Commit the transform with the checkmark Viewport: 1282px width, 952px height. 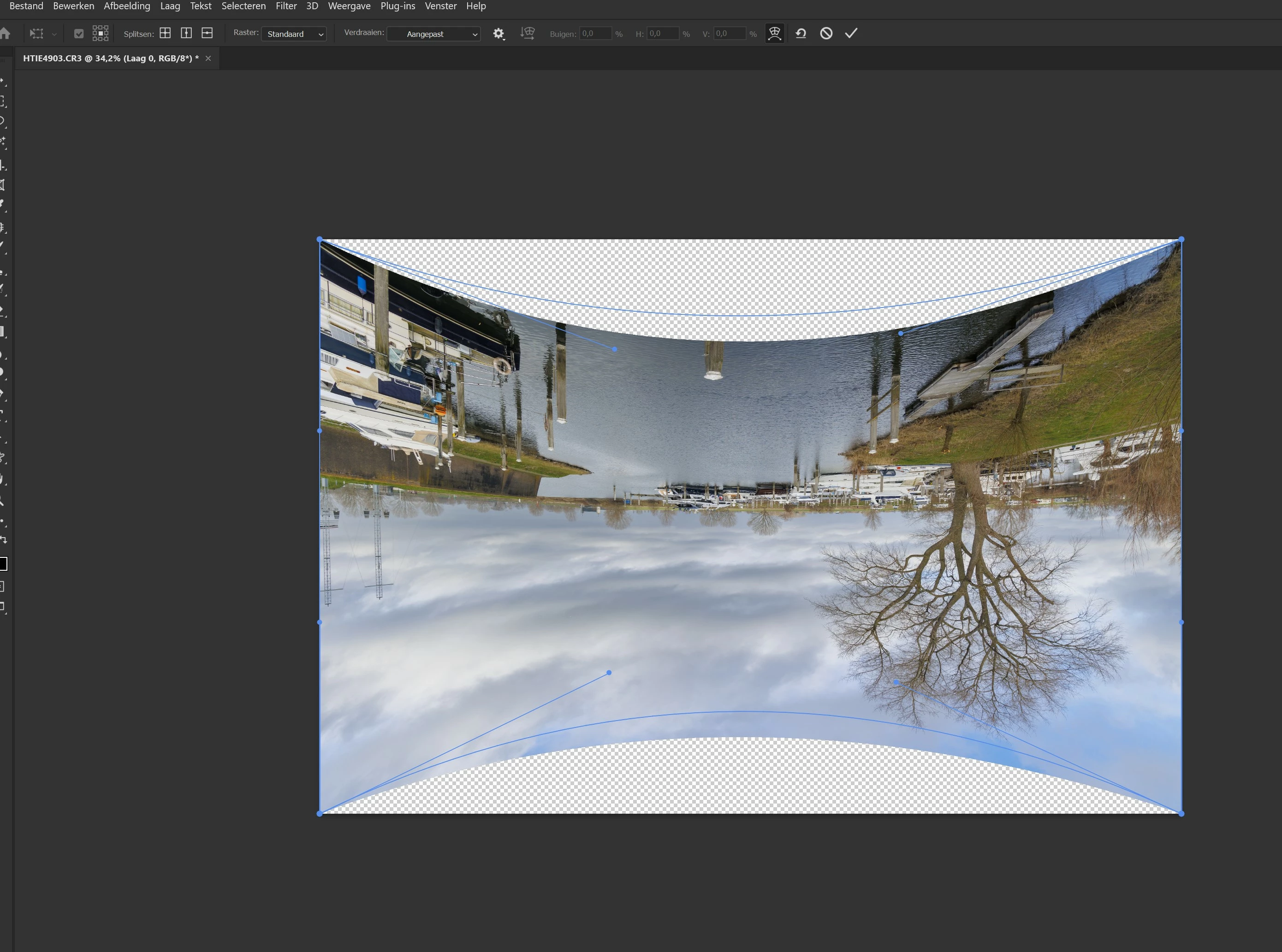coord(851,33)
